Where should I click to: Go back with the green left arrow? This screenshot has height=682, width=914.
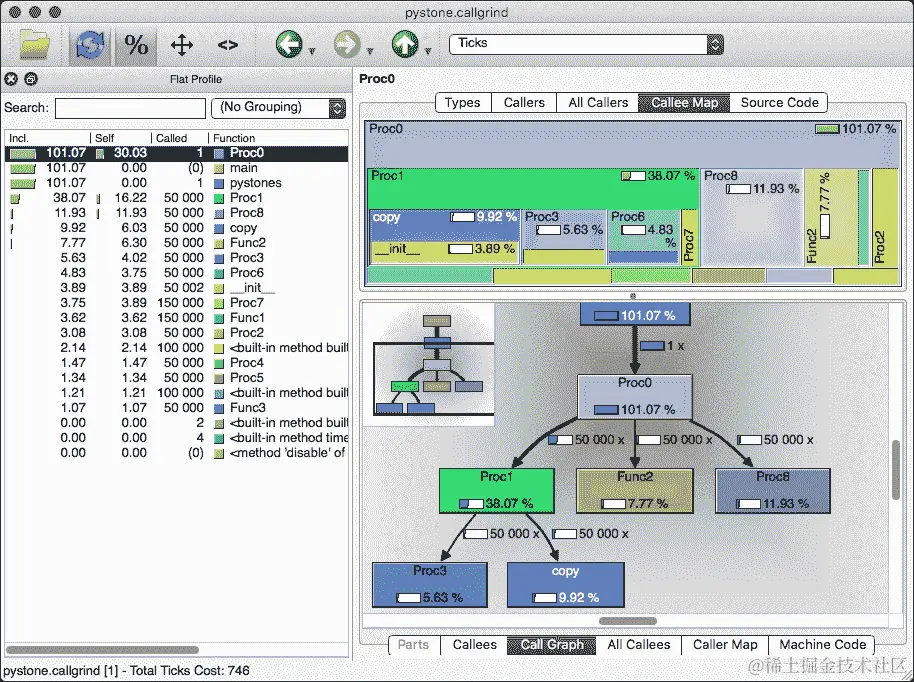[x=289, y=44]
